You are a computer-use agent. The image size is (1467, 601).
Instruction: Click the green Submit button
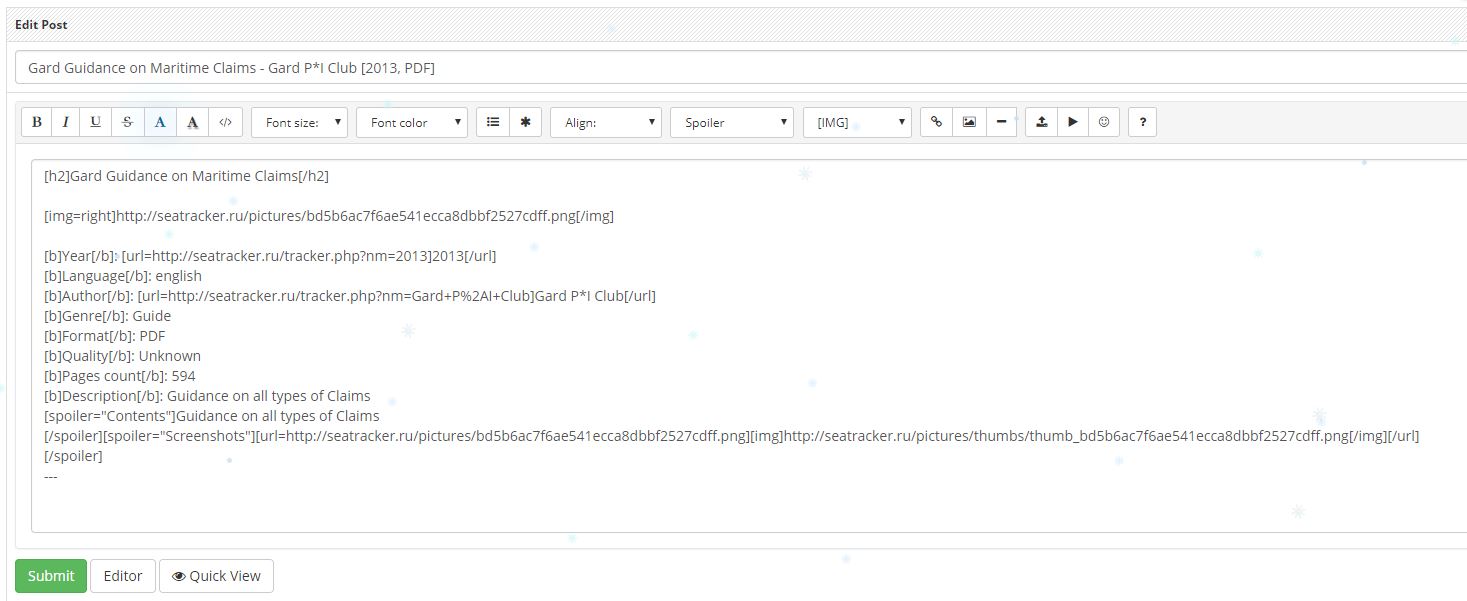(51, 576)
